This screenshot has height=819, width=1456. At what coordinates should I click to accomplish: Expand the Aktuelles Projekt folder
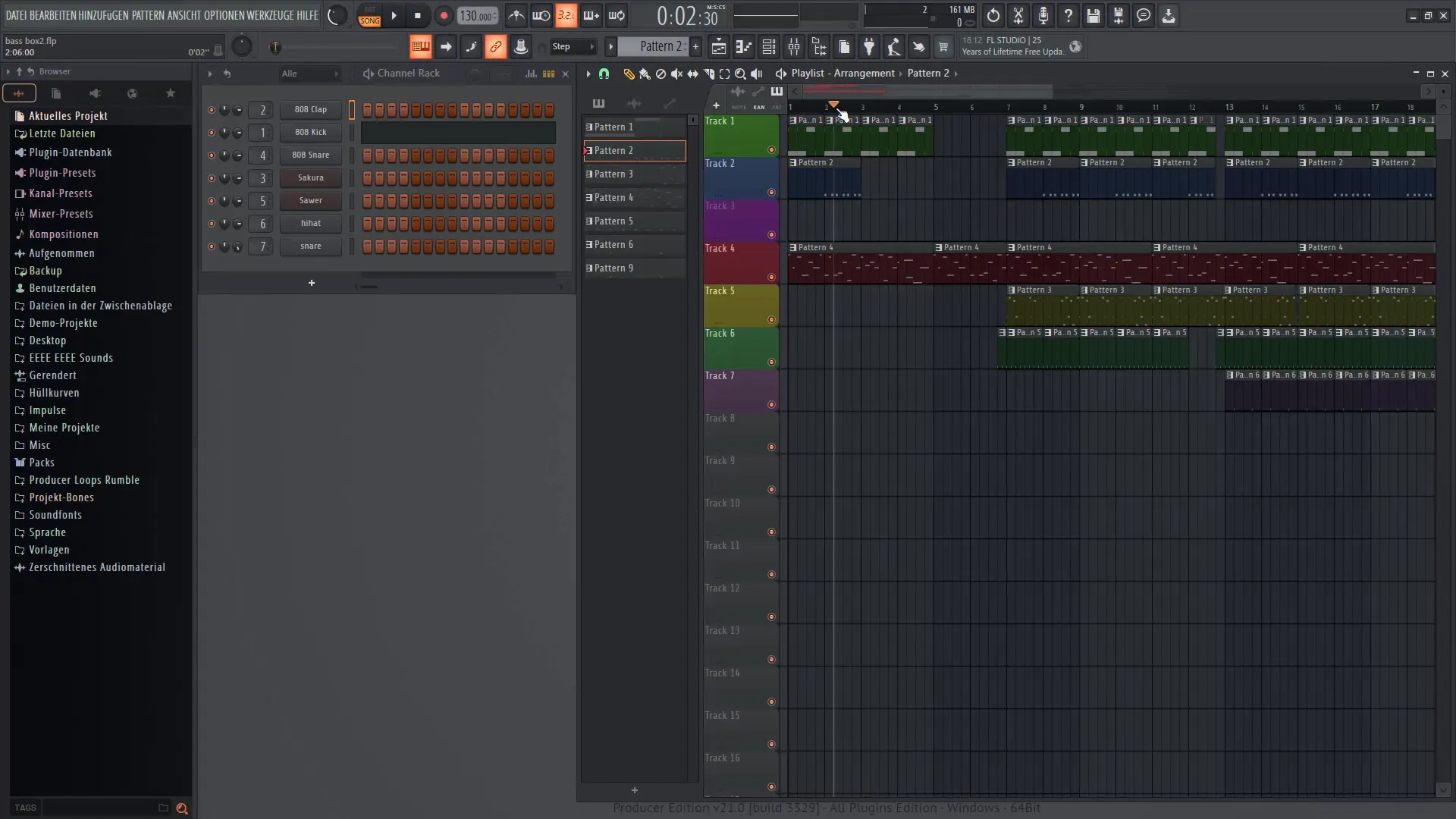tap(68, 115)
